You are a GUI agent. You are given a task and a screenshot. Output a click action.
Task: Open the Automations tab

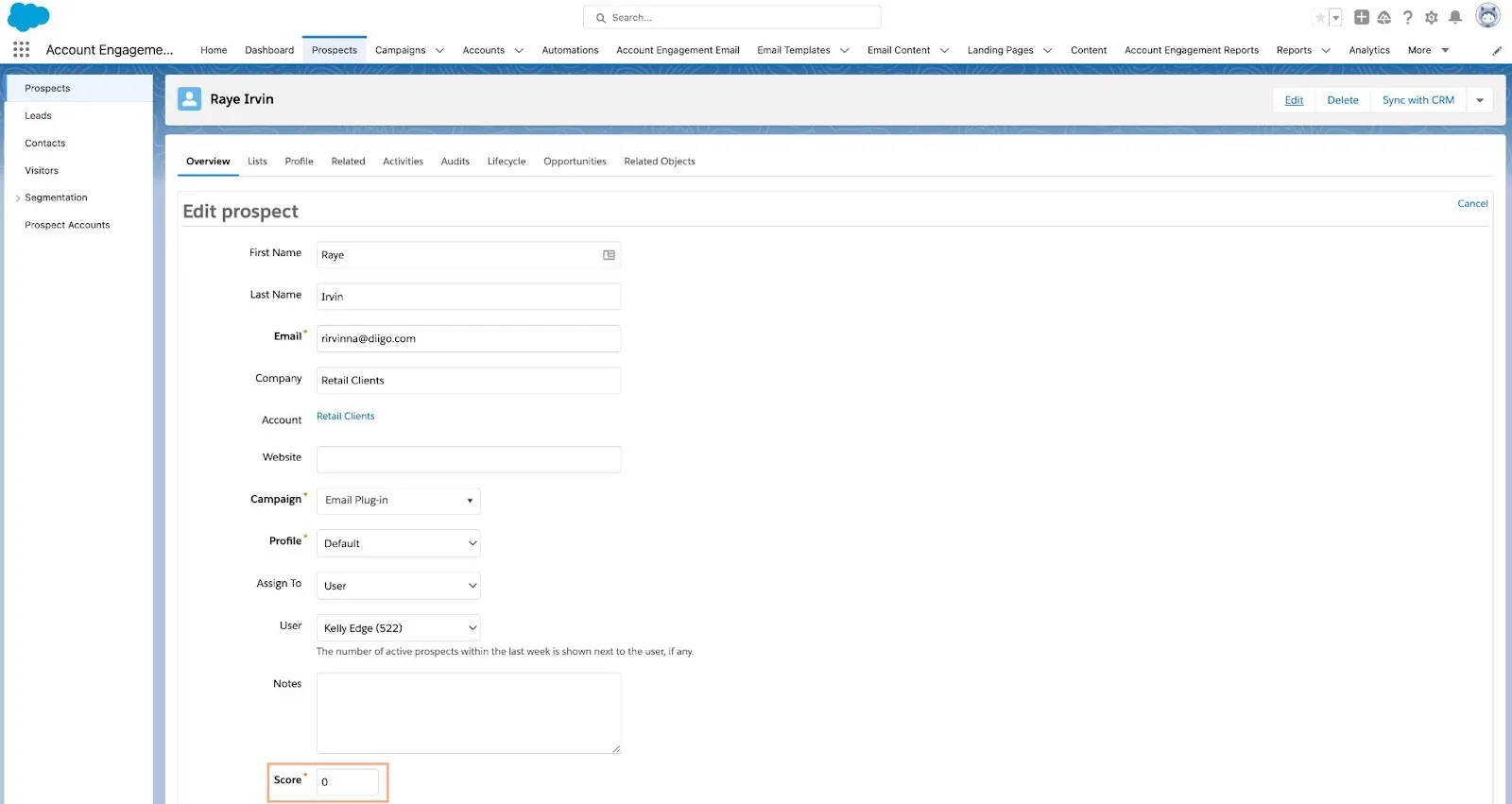point(570,50)
